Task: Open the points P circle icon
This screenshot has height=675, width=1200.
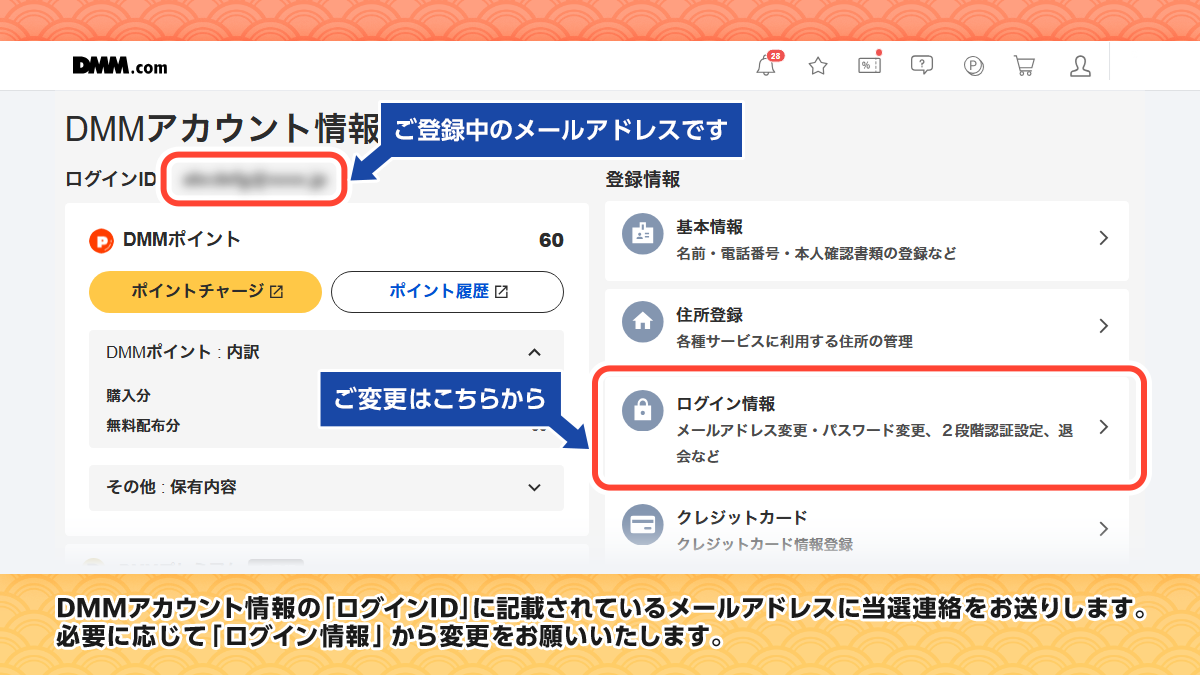Action: [974, 66]
